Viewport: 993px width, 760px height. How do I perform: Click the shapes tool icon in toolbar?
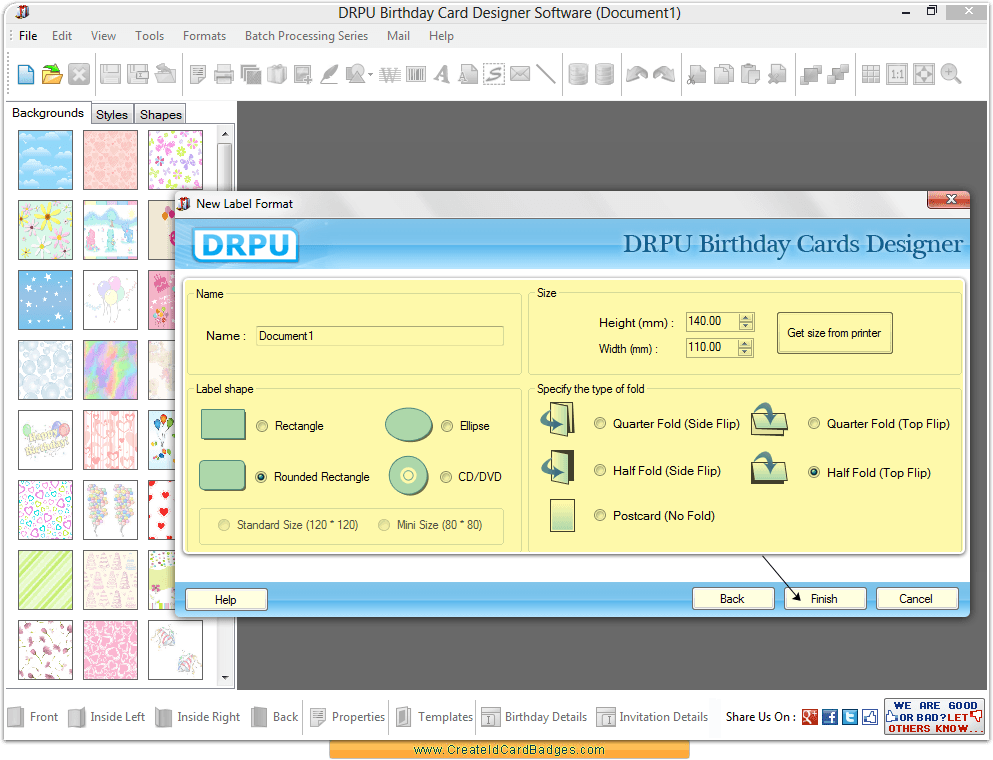click(x=355, y=75)
